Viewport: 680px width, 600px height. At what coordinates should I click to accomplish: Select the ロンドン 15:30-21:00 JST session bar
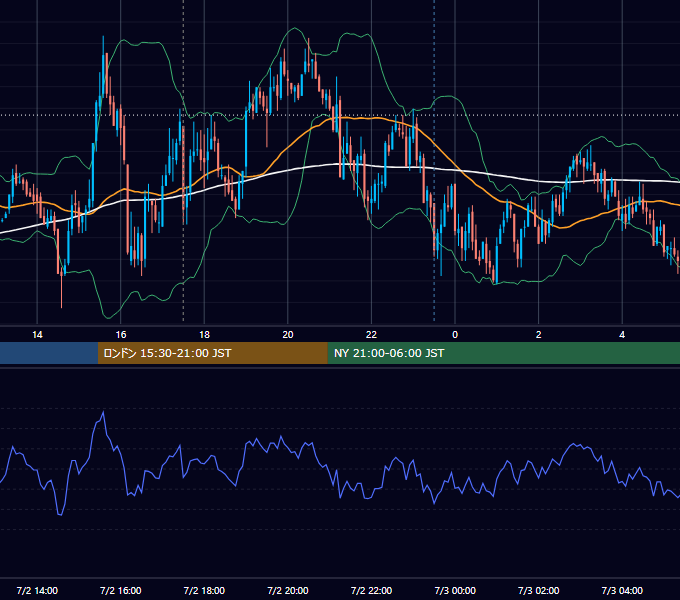click(212, 353)
